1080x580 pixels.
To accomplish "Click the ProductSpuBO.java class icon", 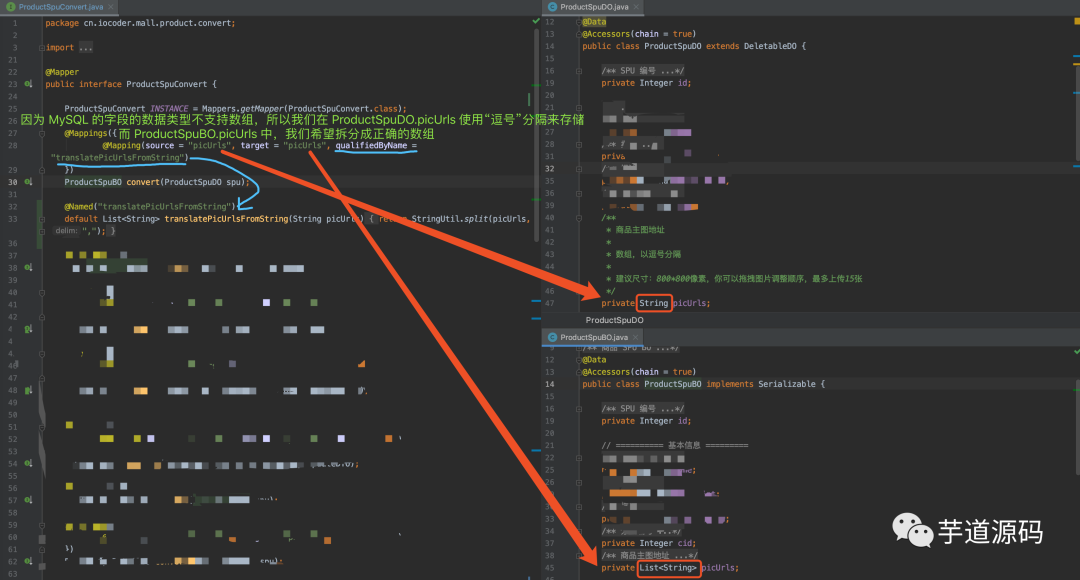I will pyautogui.click(x=552, y=338).
